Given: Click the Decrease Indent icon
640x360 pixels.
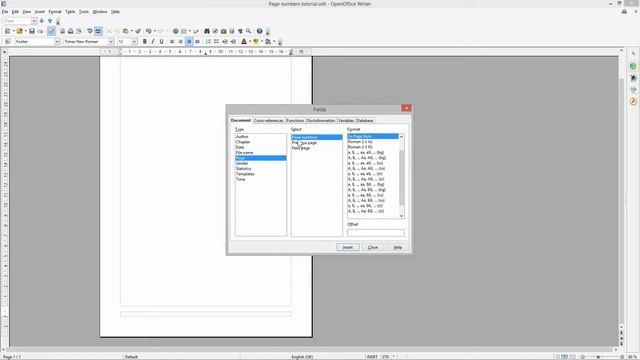Looking at the screenshot, I should [225, 42].
